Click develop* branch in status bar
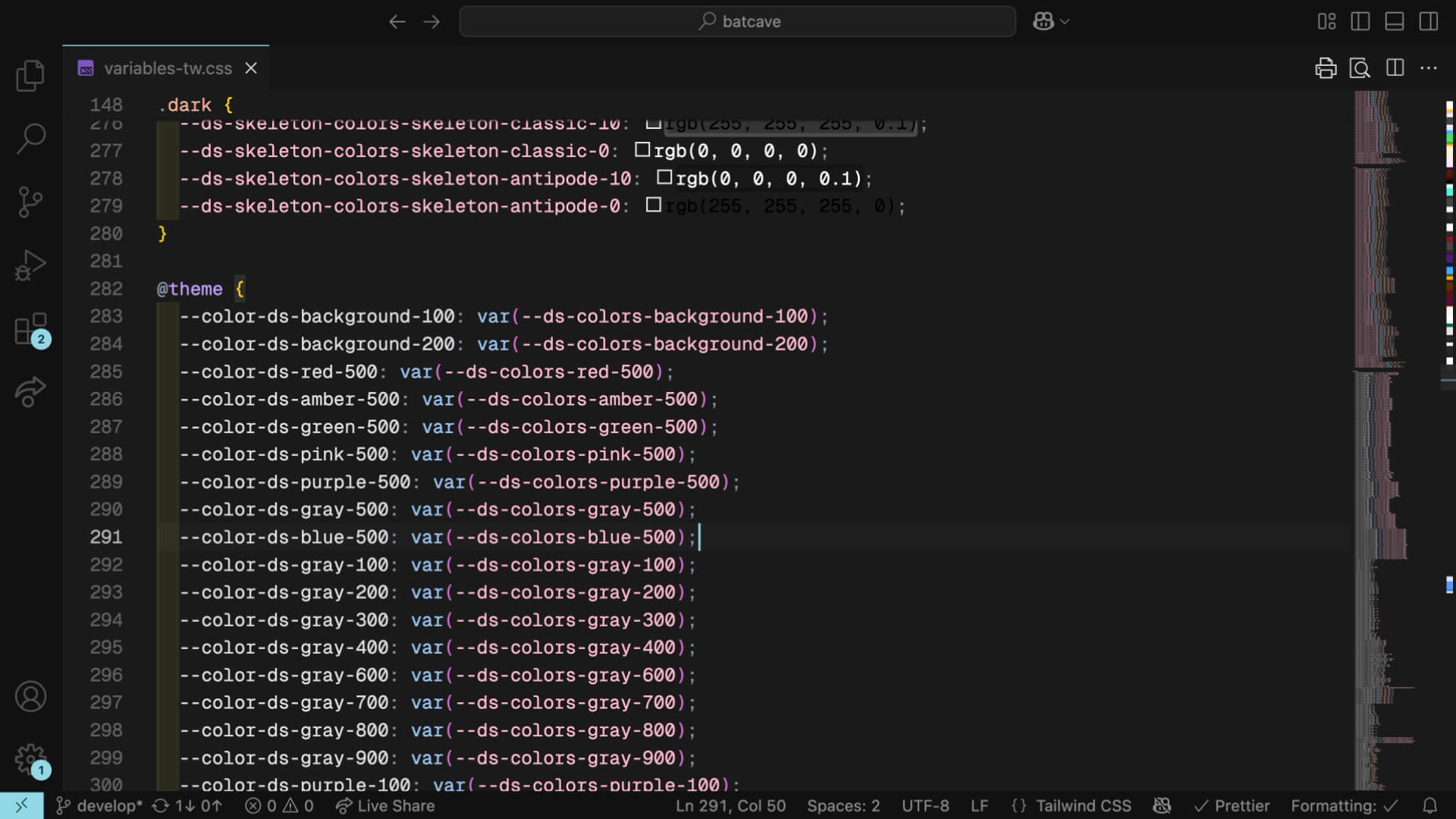 point(99,805)
